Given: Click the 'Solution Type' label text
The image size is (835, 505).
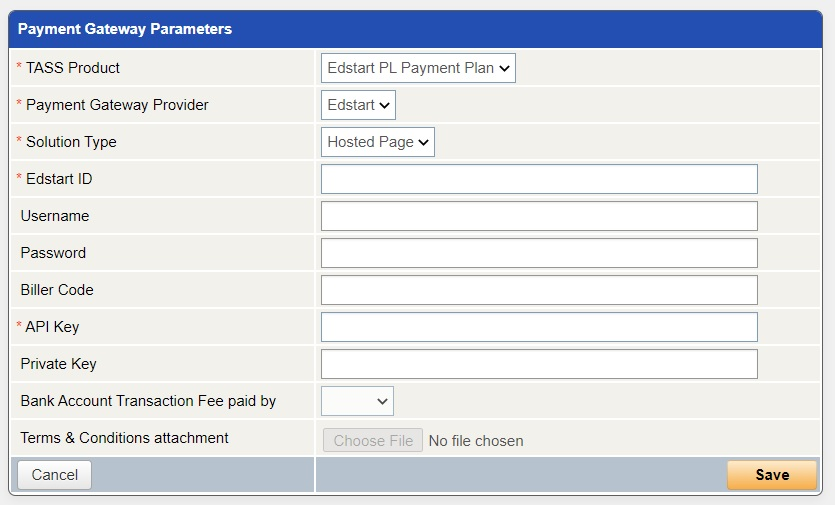Looking at the screenshot, I should [71, 142].
